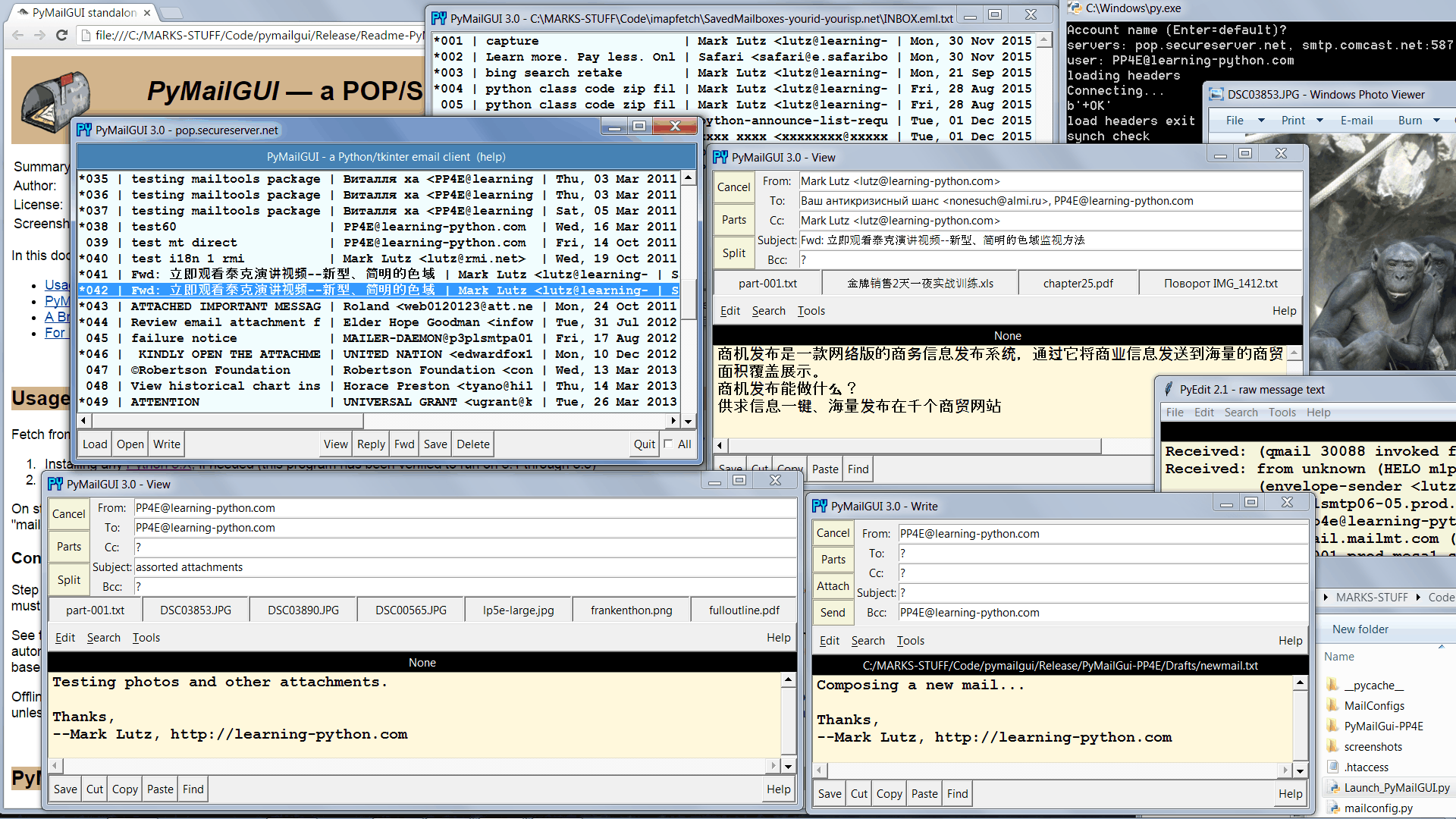Open the Search menu in PyEdit raw message
The image size is (1456, 819).
click(1241, 413)
